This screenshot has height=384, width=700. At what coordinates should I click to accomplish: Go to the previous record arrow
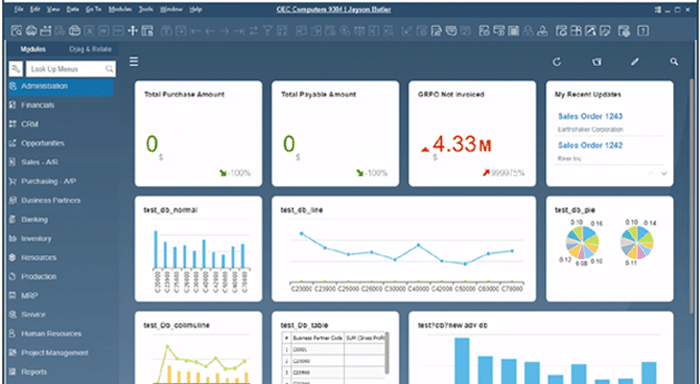210,31
